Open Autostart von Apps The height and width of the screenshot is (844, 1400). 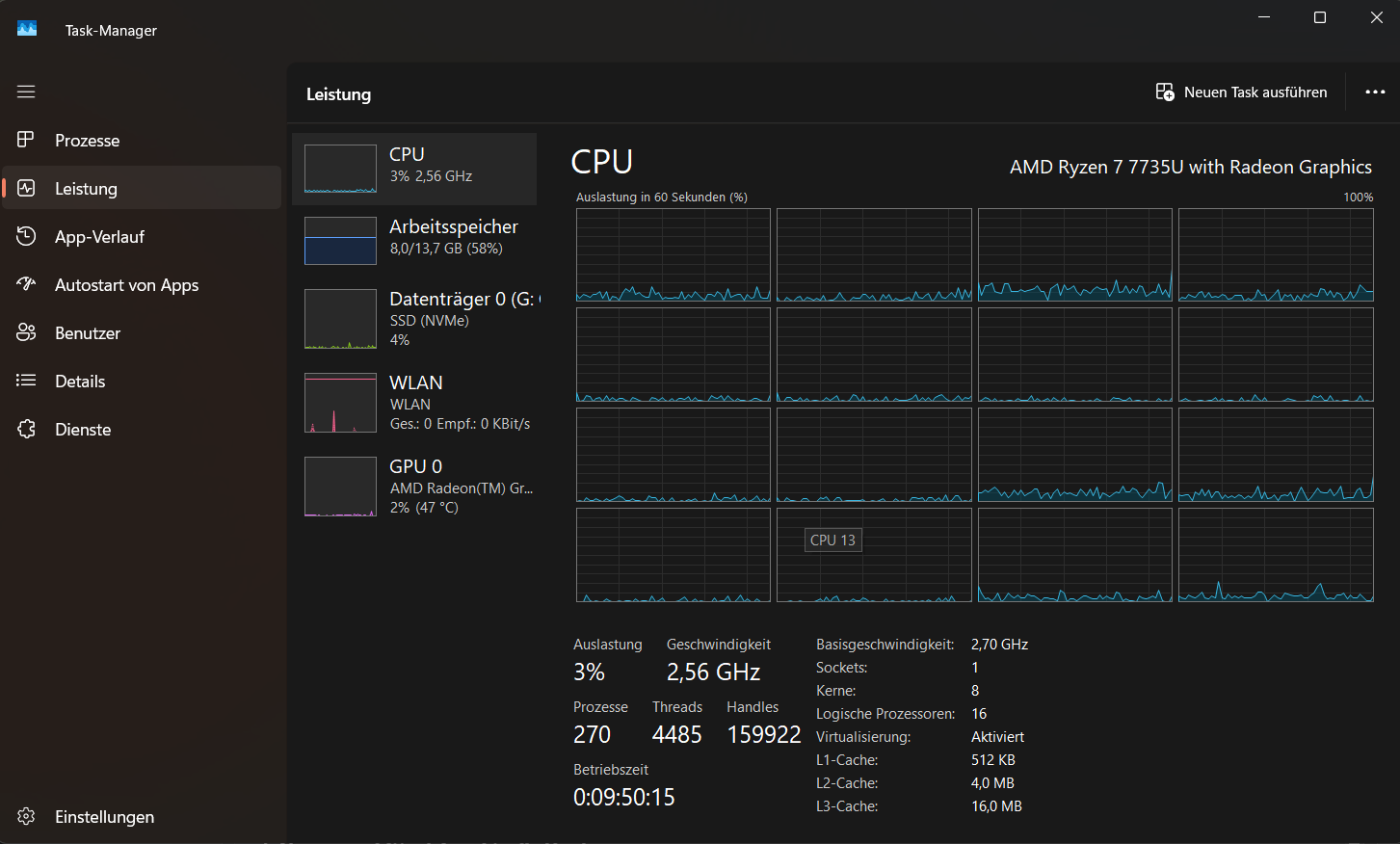click(142, 284)
